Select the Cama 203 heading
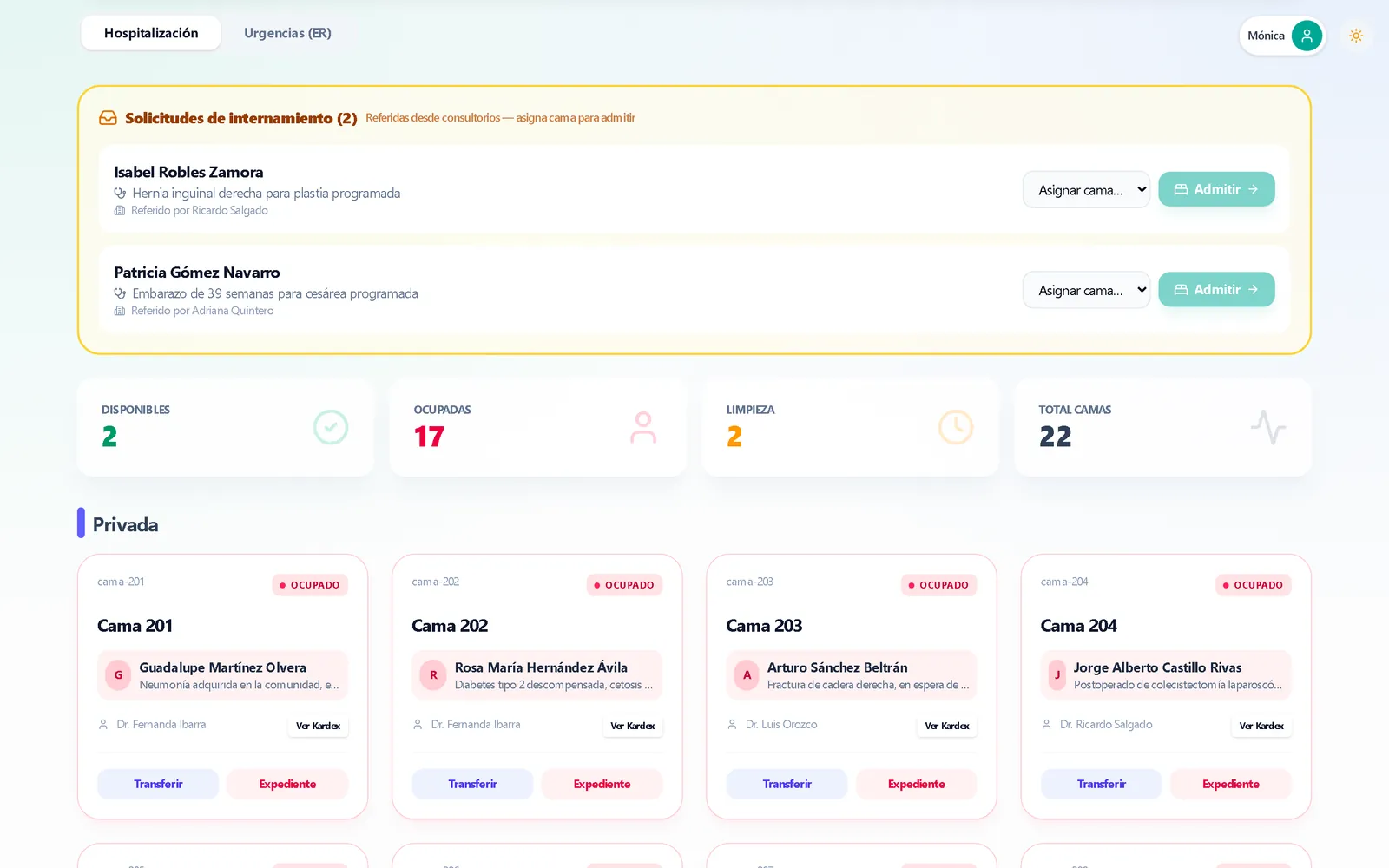Viewport: 1389px width, 868px height. click(x=764, y=626)
